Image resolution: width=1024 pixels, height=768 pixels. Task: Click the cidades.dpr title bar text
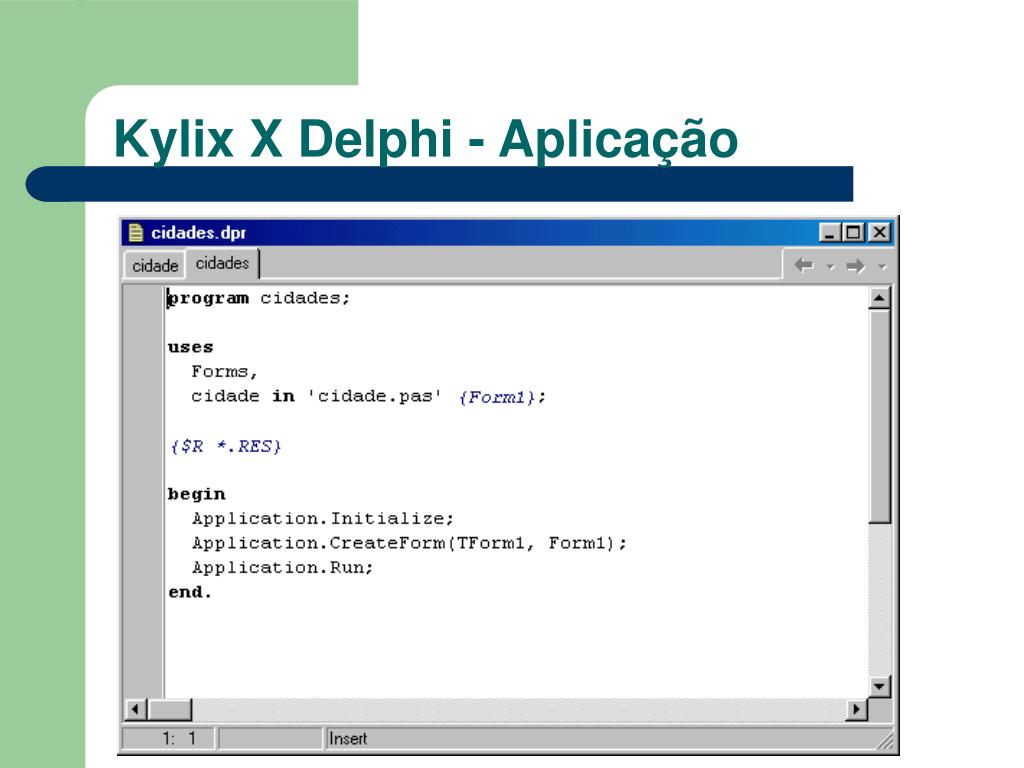(x=199, y=232)
